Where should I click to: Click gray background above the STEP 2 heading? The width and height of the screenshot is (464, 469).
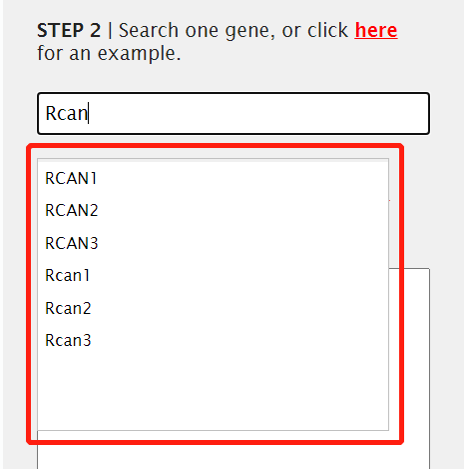(233, 9)
